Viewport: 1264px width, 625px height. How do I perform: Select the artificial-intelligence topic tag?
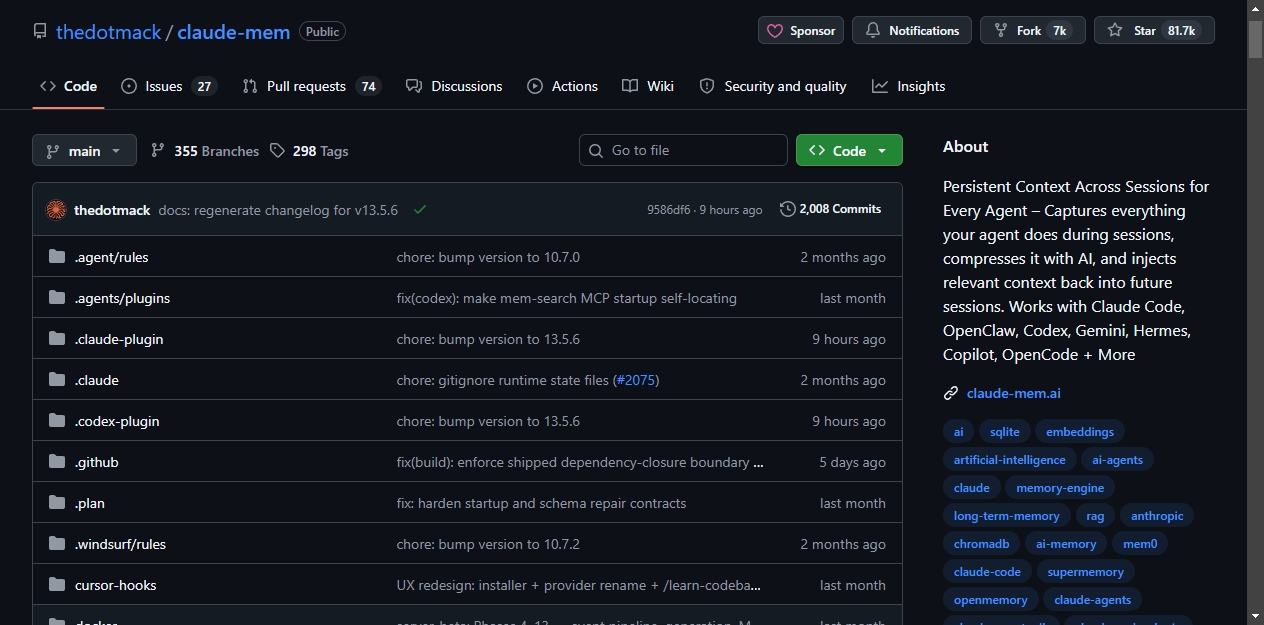click(x=1010, y=460)
